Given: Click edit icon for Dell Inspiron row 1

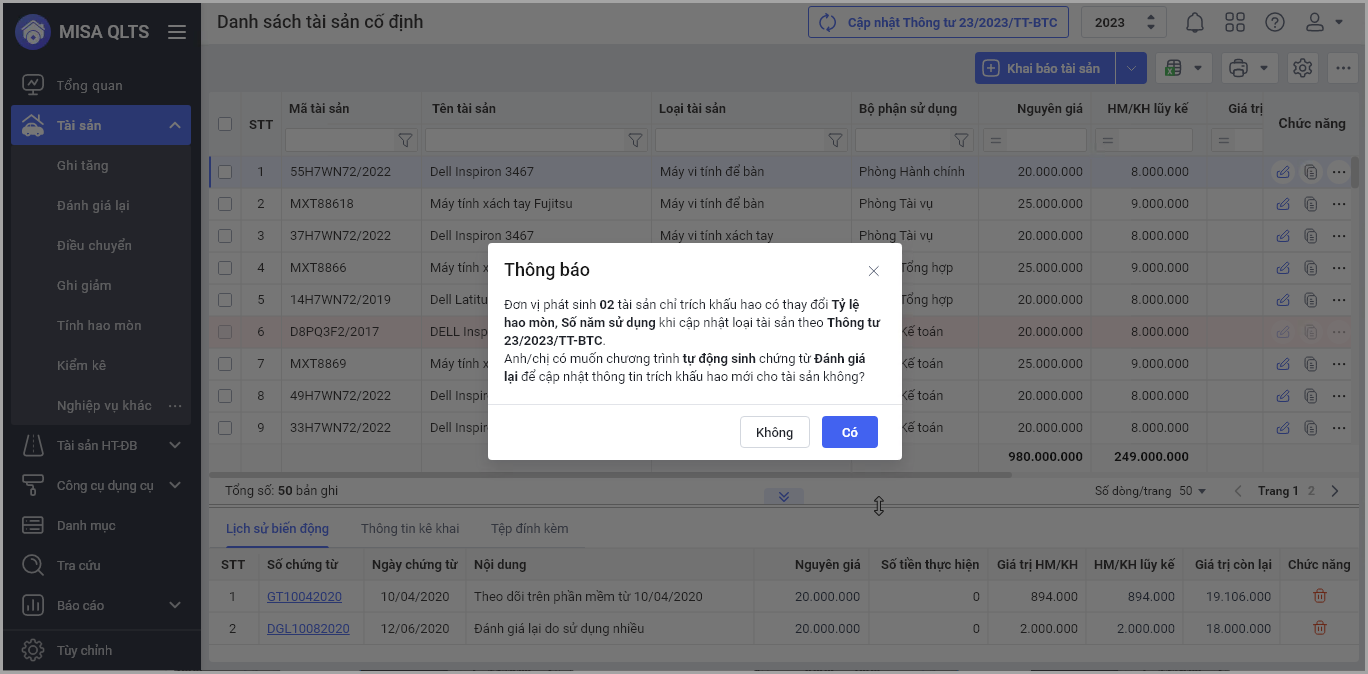Looking at the screenshot, I should 1283,172.
